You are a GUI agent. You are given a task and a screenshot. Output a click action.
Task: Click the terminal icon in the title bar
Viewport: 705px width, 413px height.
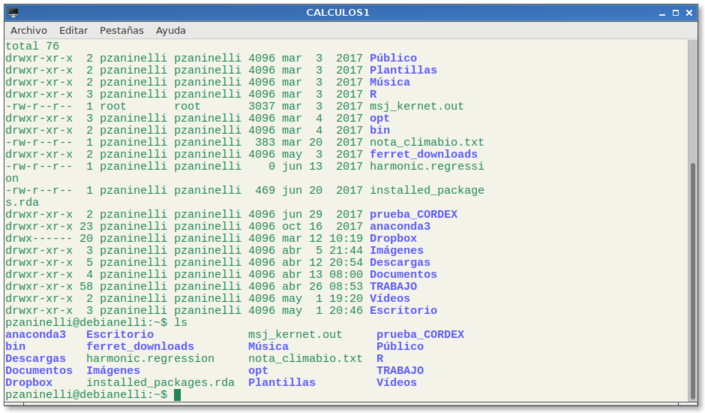[x=13, y=12]
